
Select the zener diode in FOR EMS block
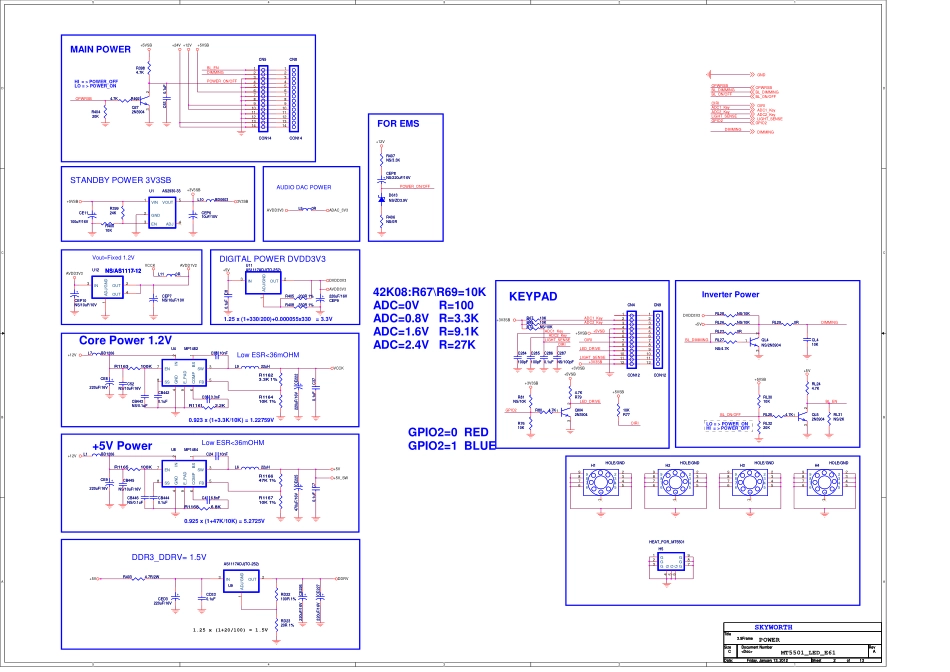tap(379, 198)
